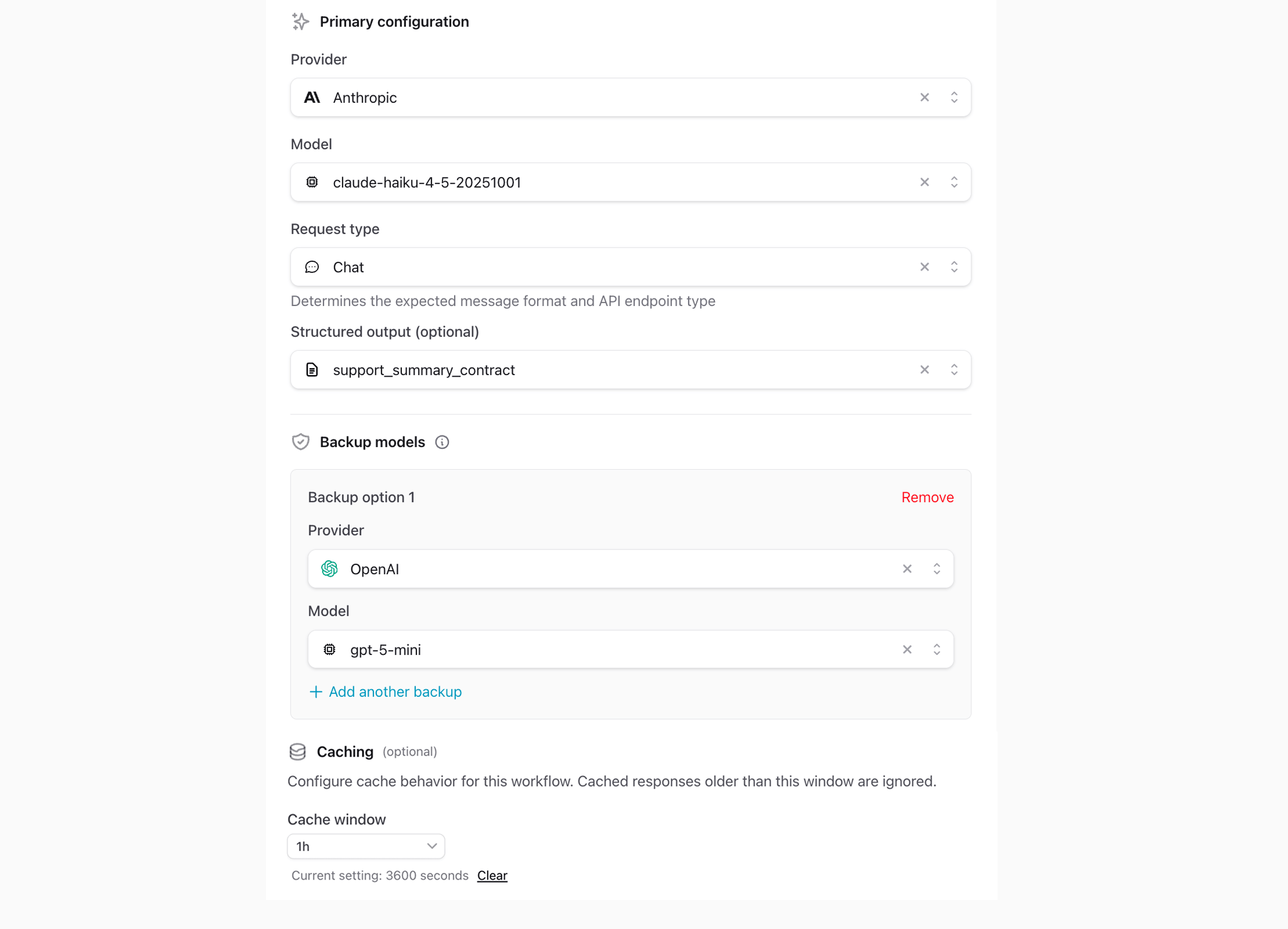Click the Backup models info icon
Viewport: 1288px width, 929px height.
[442, 442]
